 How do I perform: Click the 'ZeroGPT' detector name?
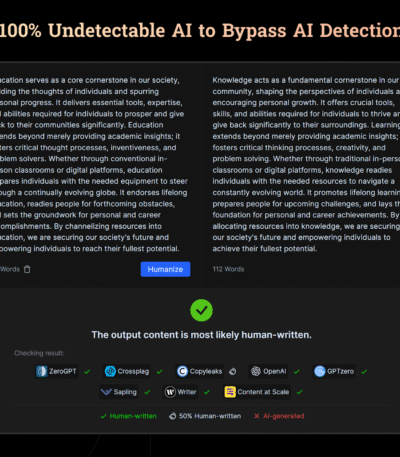coord(63,371)
